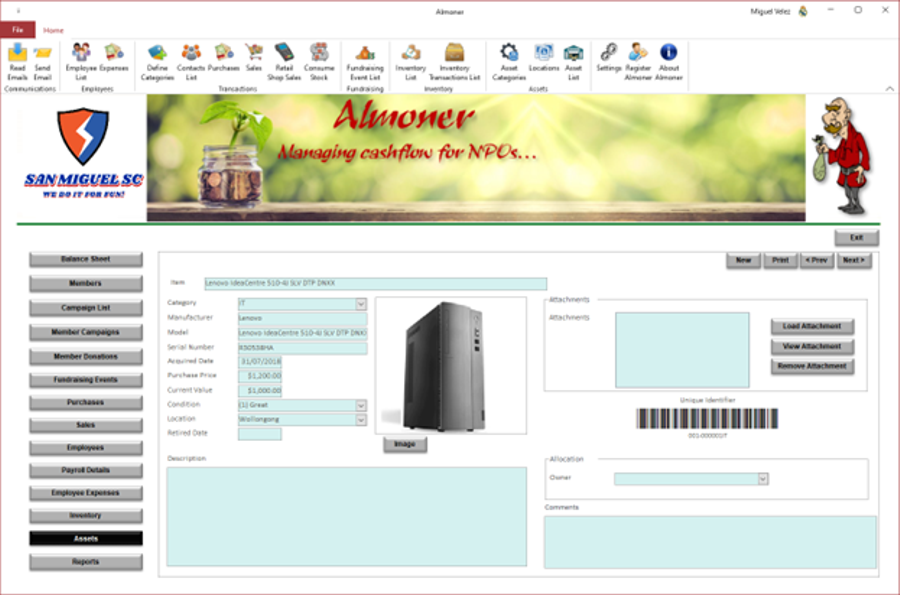Open the Owner dropdown

(x=763, y=479)
